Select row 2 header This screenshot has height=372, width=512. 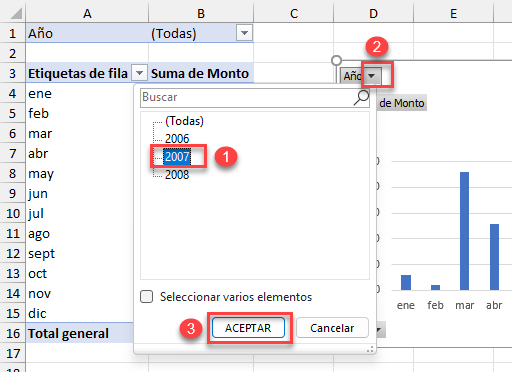click(x=13, y=53)
